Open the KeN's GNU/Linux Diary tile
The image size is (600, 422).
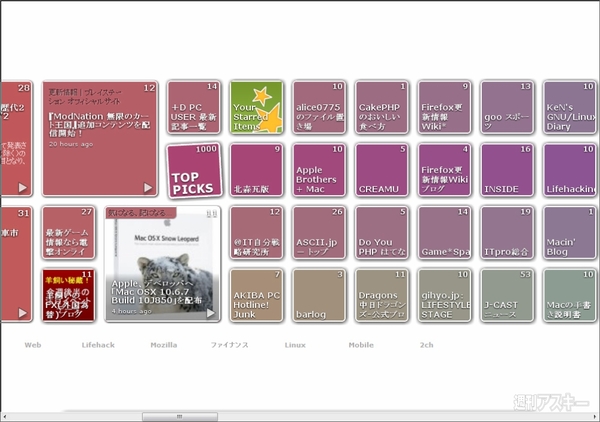pos(570,107)
